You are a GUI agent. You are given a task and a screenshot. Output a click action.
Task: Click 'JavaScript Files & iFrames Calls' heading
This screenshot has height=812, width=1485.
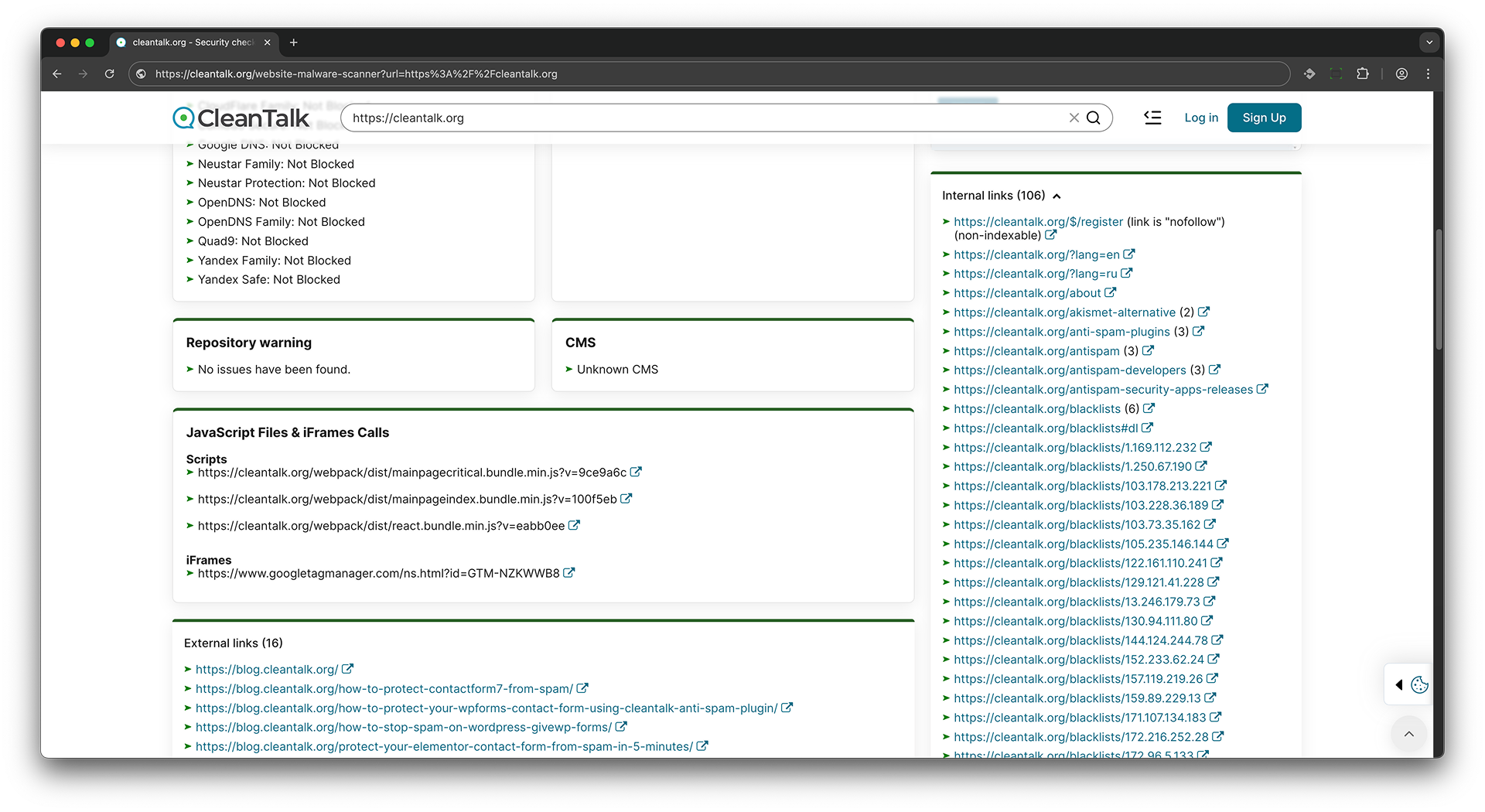point(288,432)
